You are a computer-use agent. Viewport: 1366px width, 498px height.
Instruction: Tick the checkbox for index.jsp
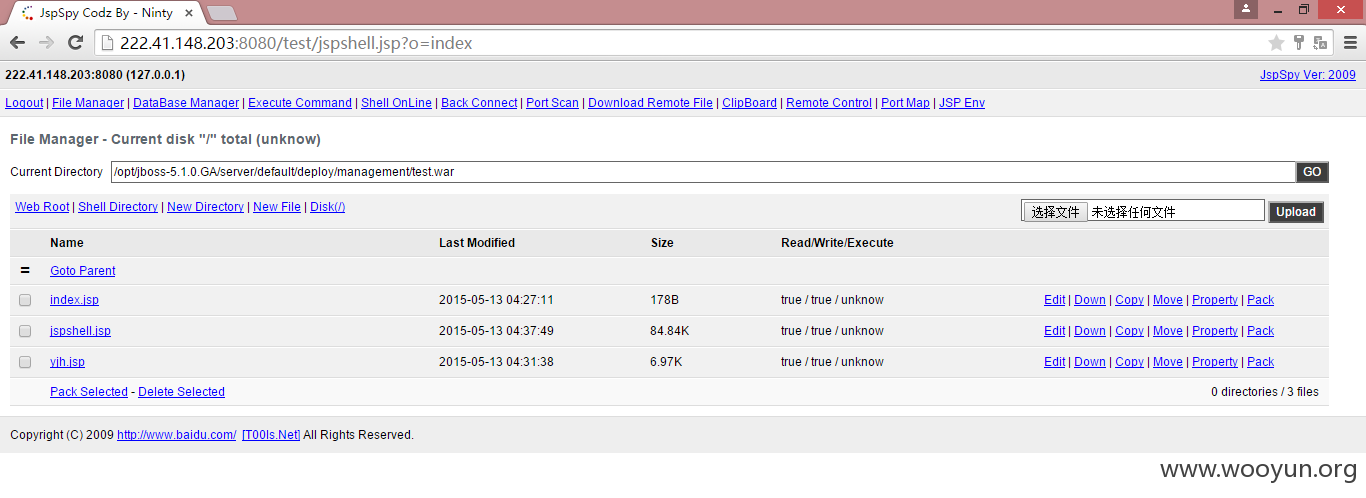pyautogui.click(x=25, y=300)
